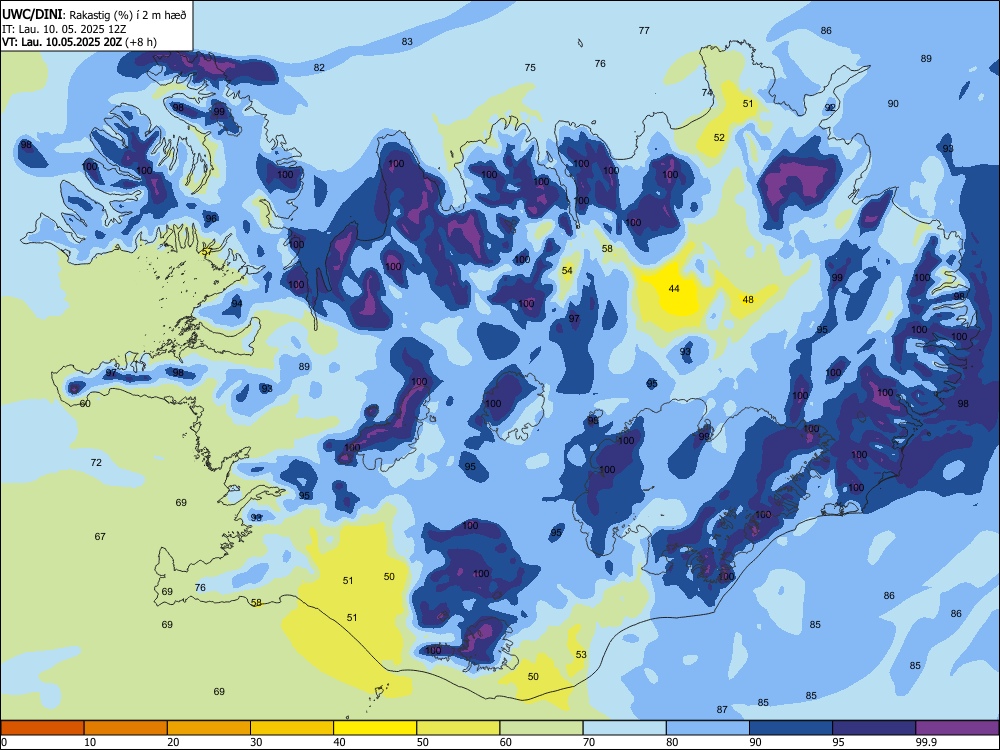Click the '99.9' legend scale label
The height and width of the screenshot is (750, 1000).
tap(925, 742)
